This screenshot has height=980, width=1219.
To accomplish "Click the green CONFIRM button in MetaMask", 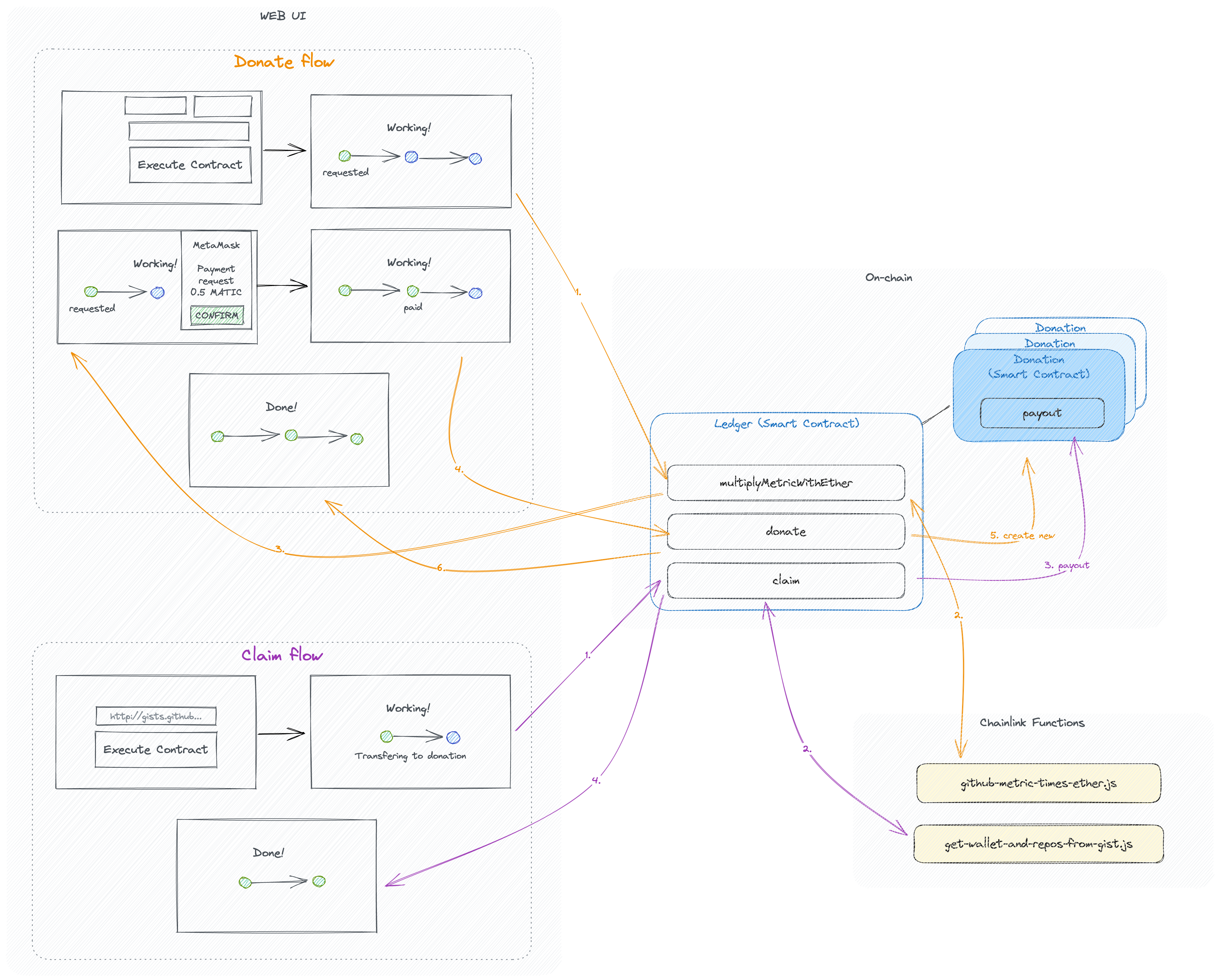I will 217,316.
